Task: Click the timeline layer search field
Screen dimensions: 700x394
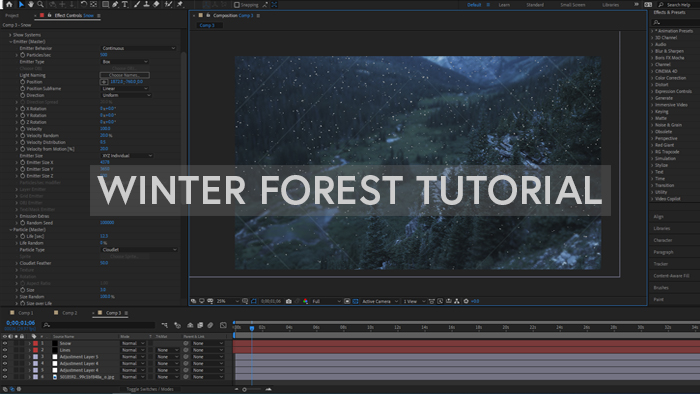Action: tap(98, 325)
